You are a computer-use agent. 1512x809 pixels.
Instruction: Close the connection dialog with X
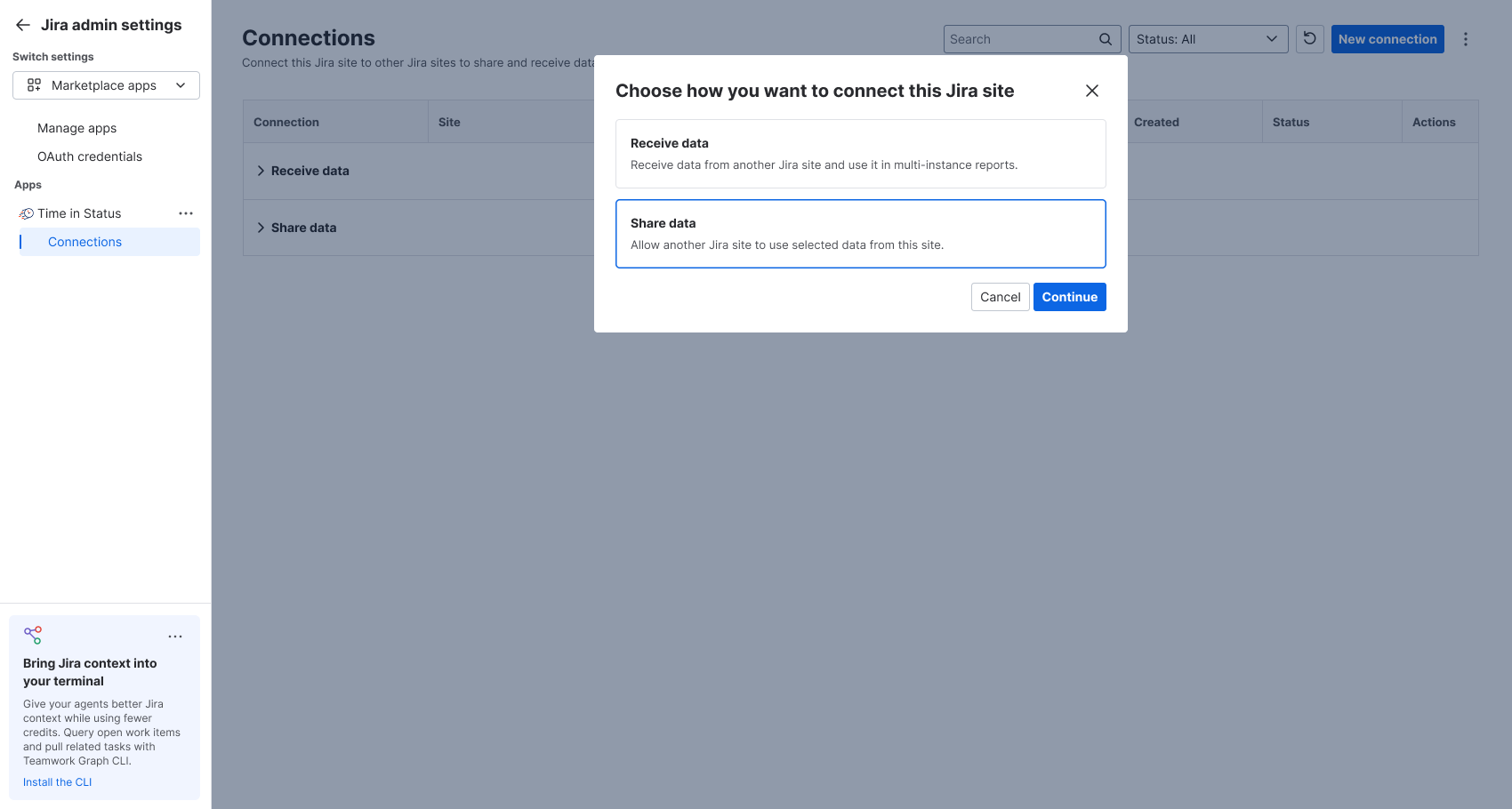pyautogui.click(x=1092, y=91)
